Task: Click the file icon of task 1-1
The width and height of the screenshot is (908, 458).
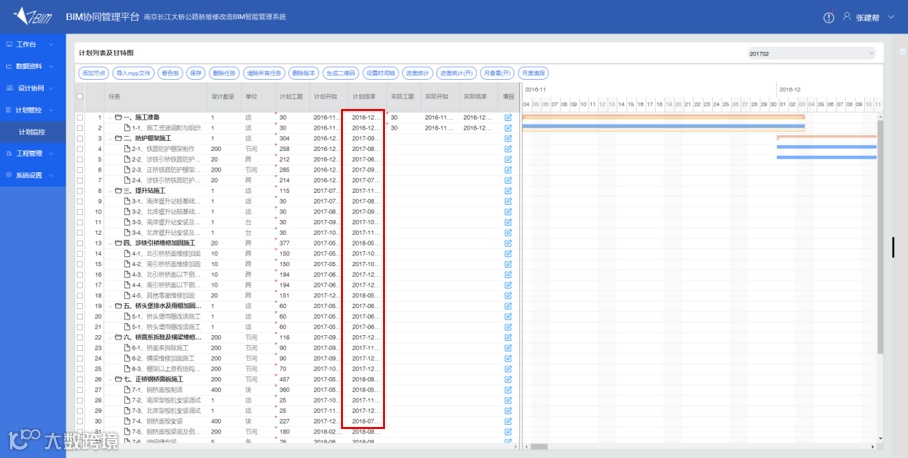Action: tap(127, 128)
